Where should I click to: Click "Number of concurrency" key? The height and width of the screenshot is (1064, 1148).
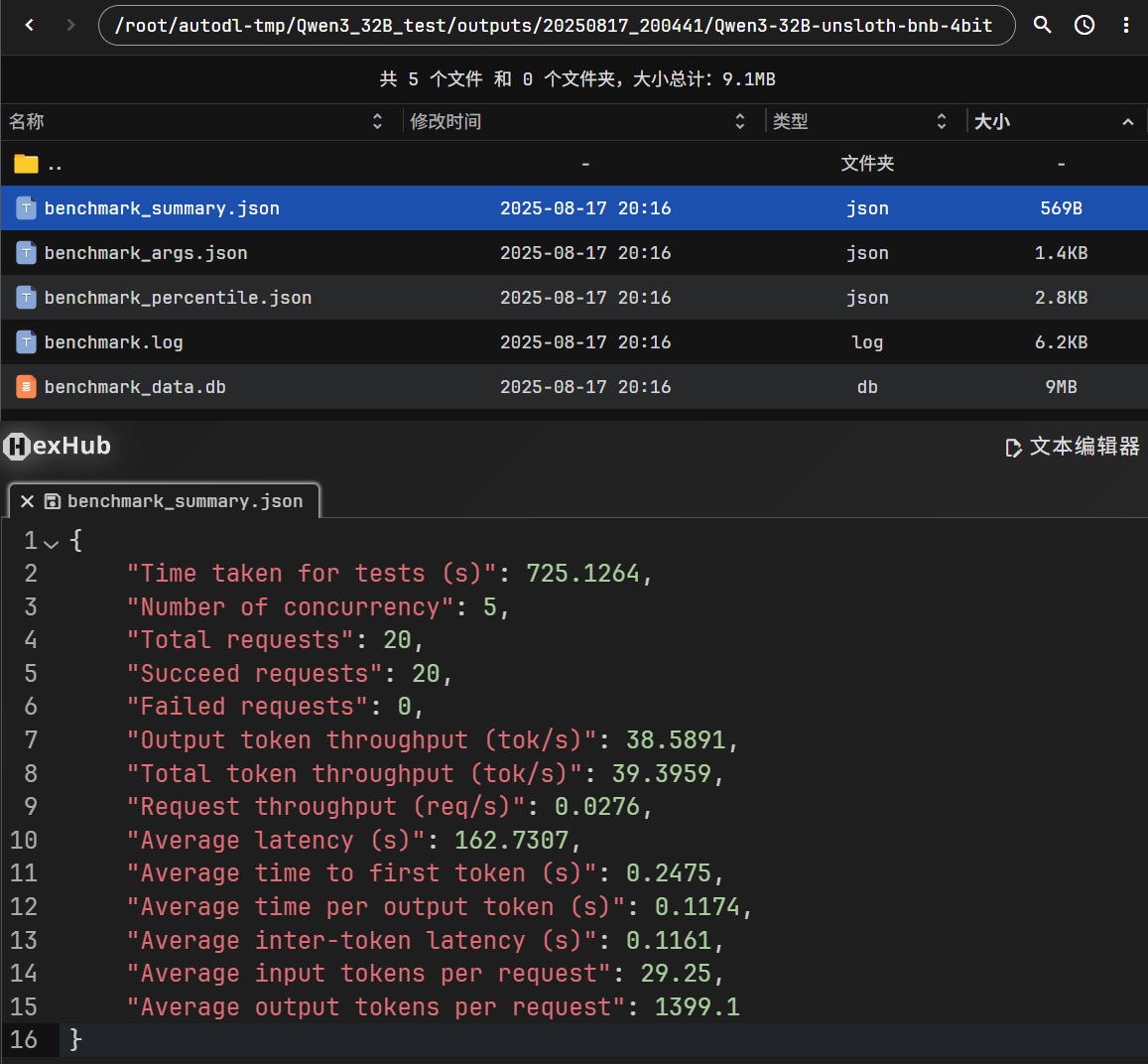click(x=292, y=607)
